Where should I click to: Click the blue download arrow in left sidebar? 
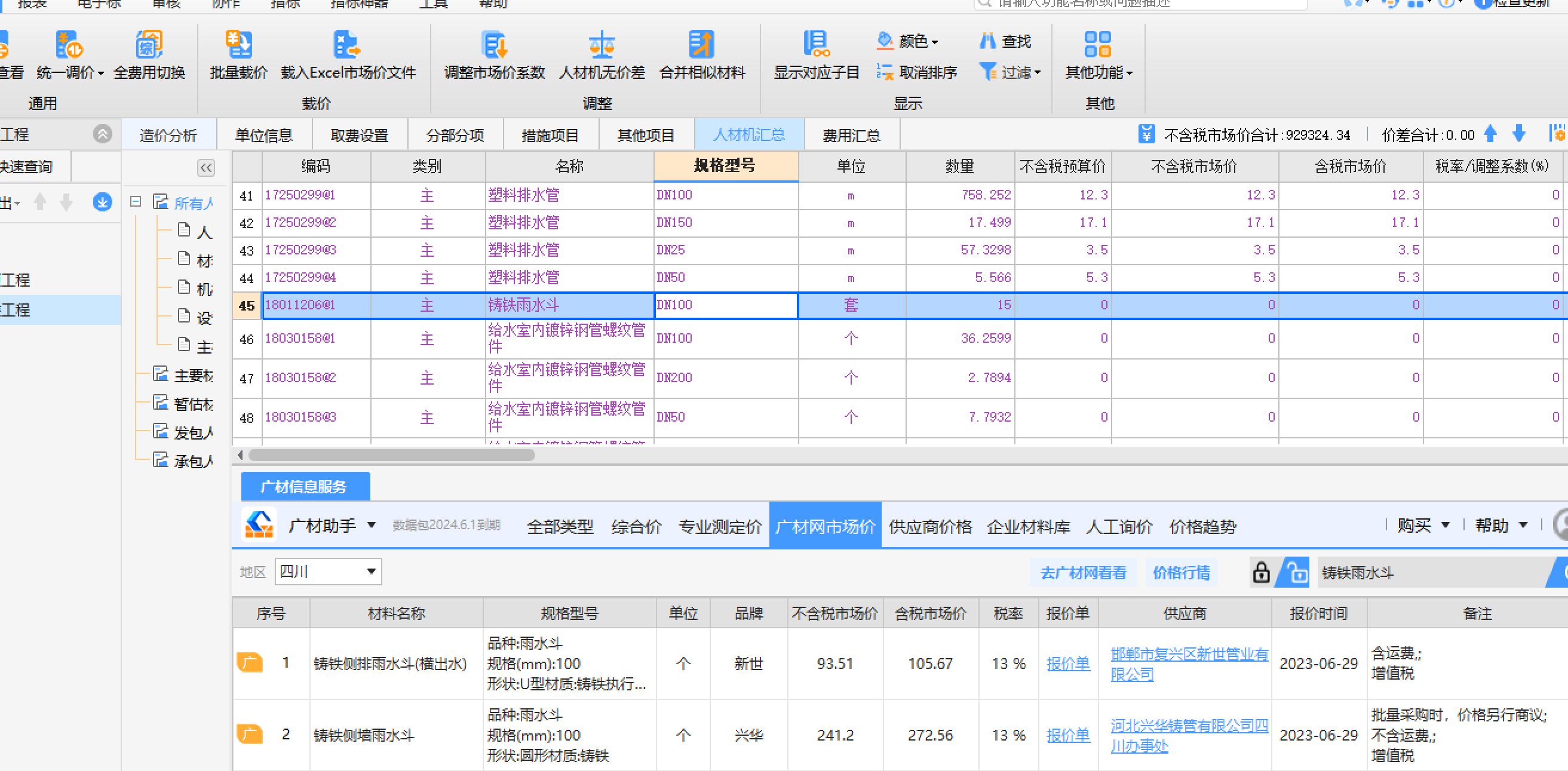click(x=102, y=202)
